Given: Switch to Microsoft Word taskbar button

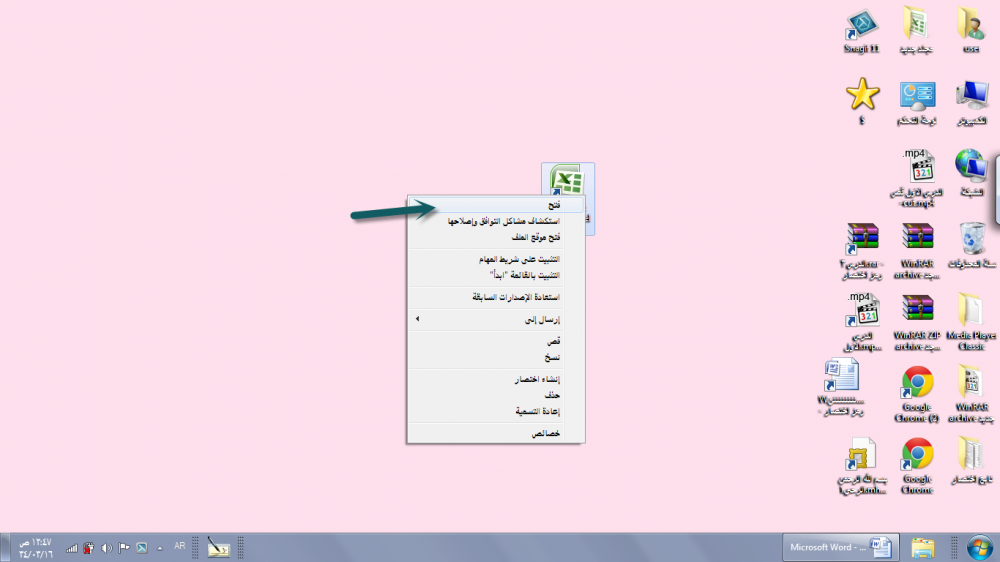Looking at the screenshot, I should click(x=838, y=547).
